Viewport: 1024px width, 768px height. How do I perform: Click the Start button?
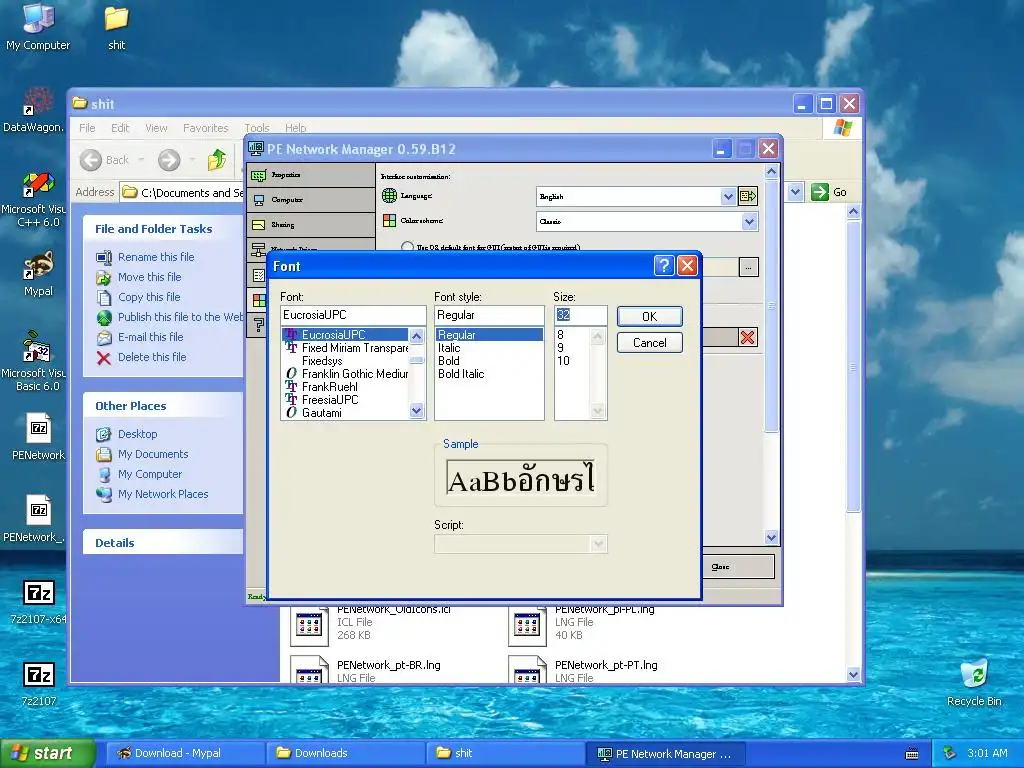pyautogui.click(x=47, y=753)
